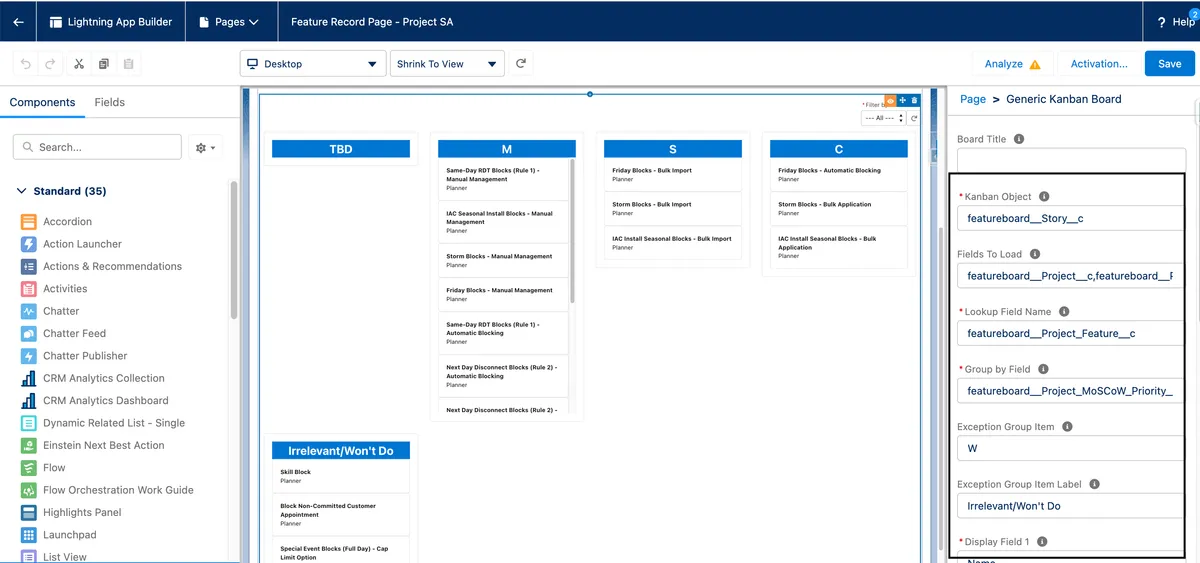Click the refresh icon next to All filter
The height and width of the screenshot is (563, 1200).
pos(914,118)
